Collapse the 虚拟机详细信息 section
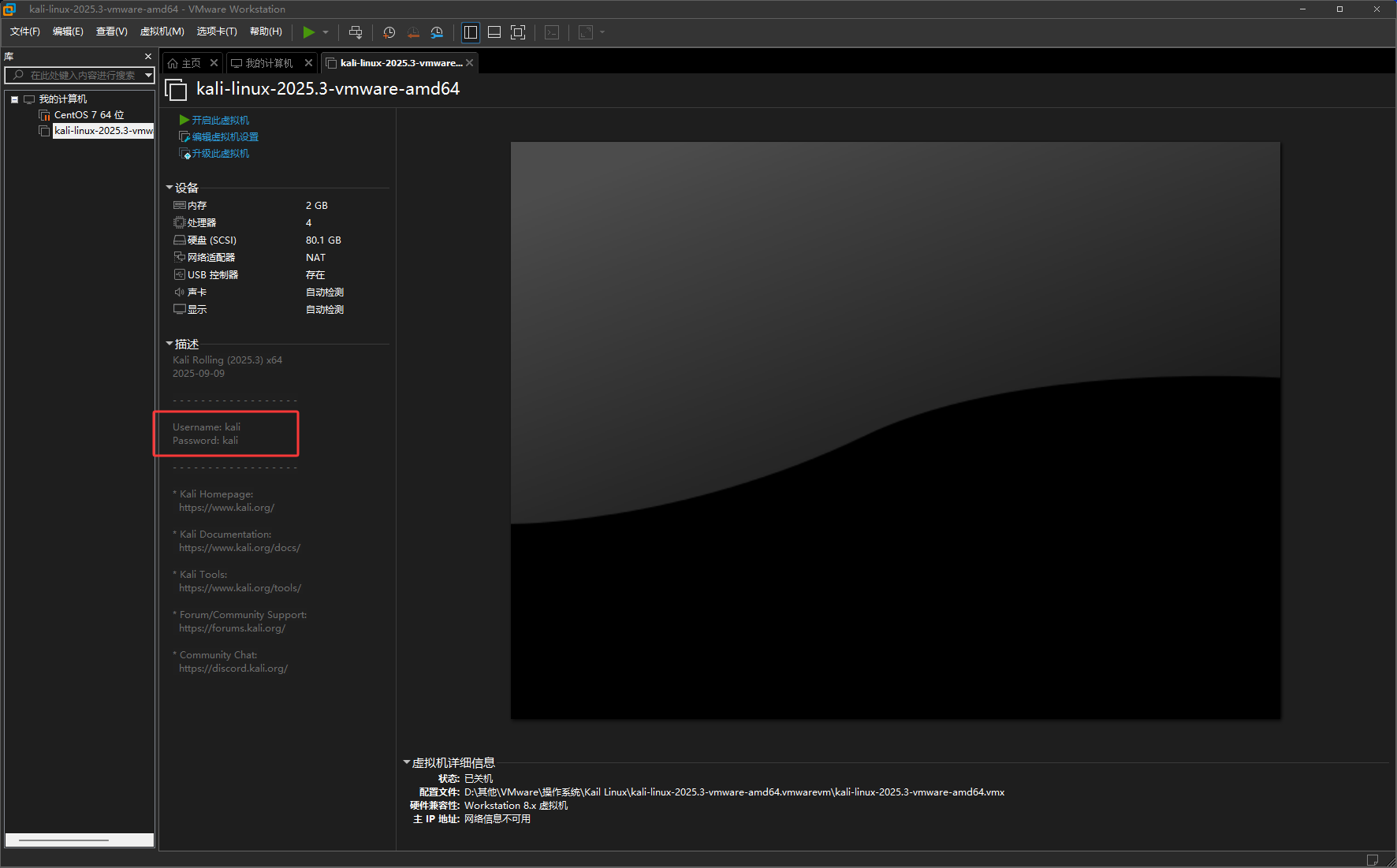This screenshot has width=1397, height=868. 407,762
